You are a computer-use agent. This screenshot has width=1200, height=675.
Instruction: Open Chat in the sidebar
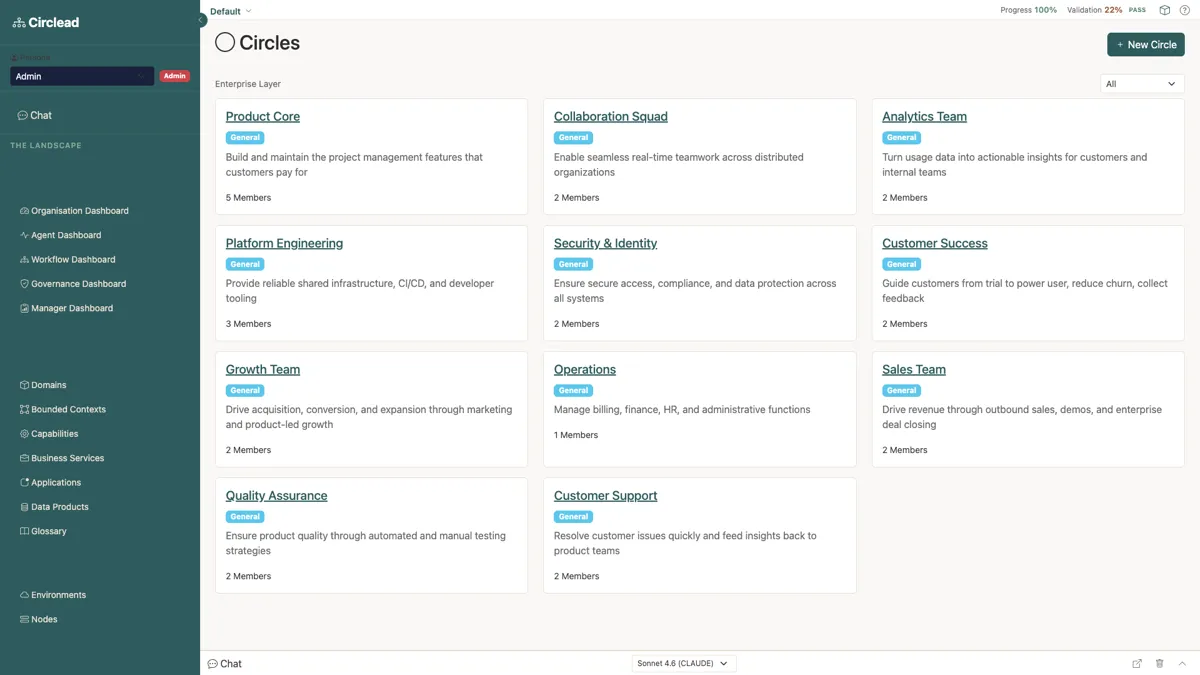tap(35, 115)
